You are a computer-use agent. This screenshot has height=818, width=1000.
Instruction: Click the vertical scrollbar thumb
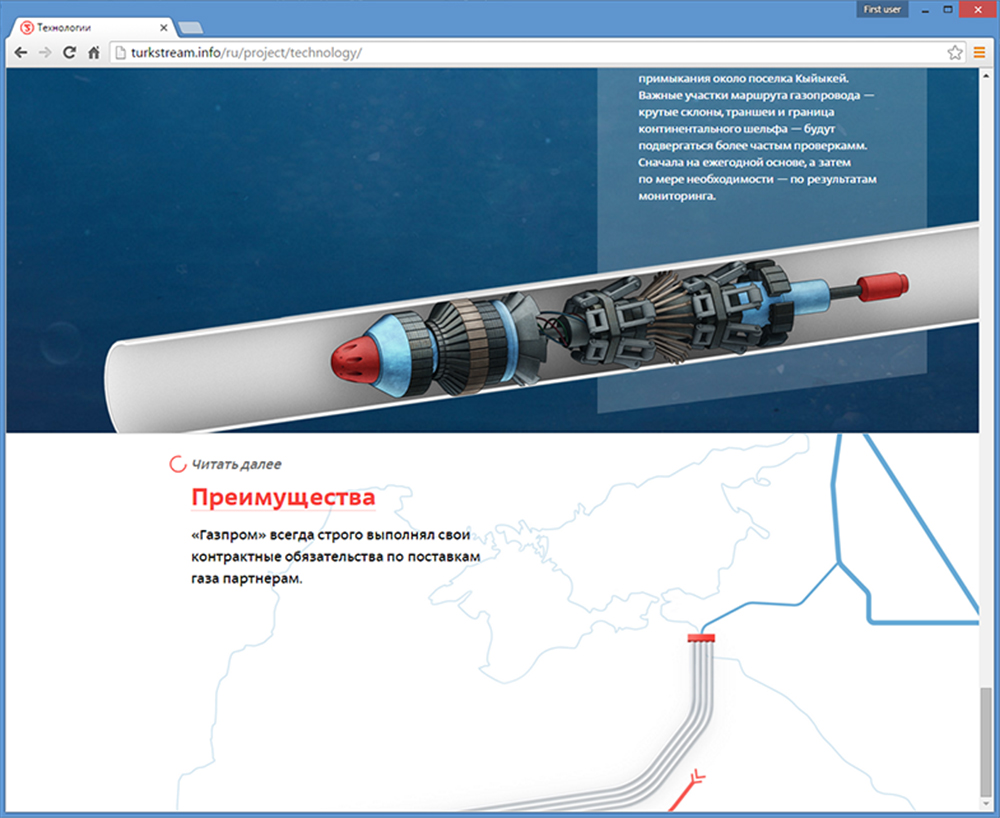(x=987, y=740)
